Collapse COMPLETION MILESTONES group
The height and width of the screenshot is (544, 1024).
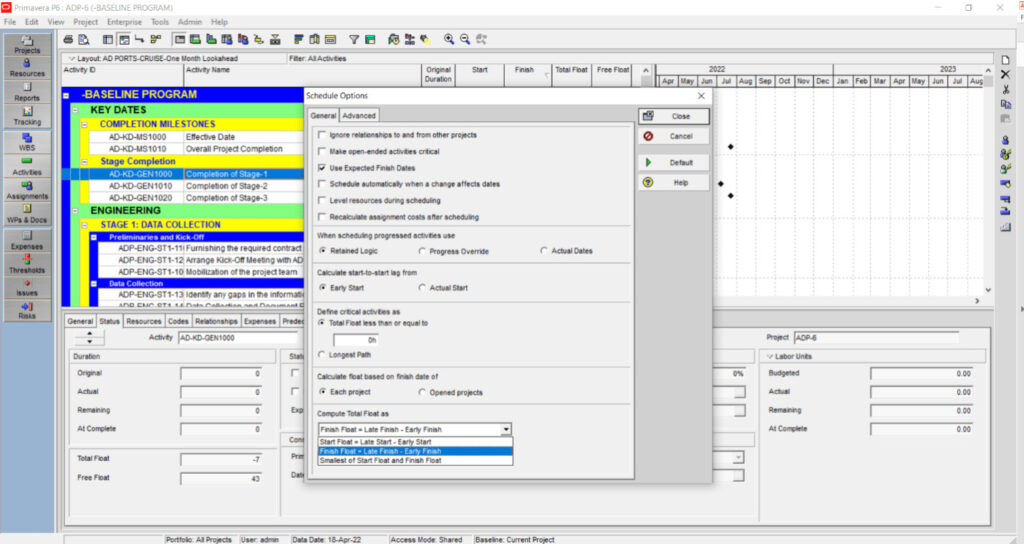point(84,124)
